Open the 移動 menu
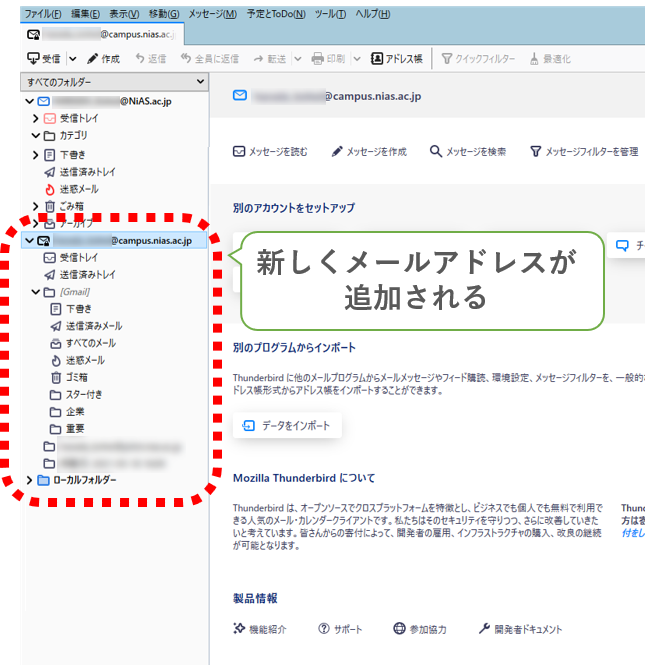Viewport: 645px width, 665px height. 164,14
